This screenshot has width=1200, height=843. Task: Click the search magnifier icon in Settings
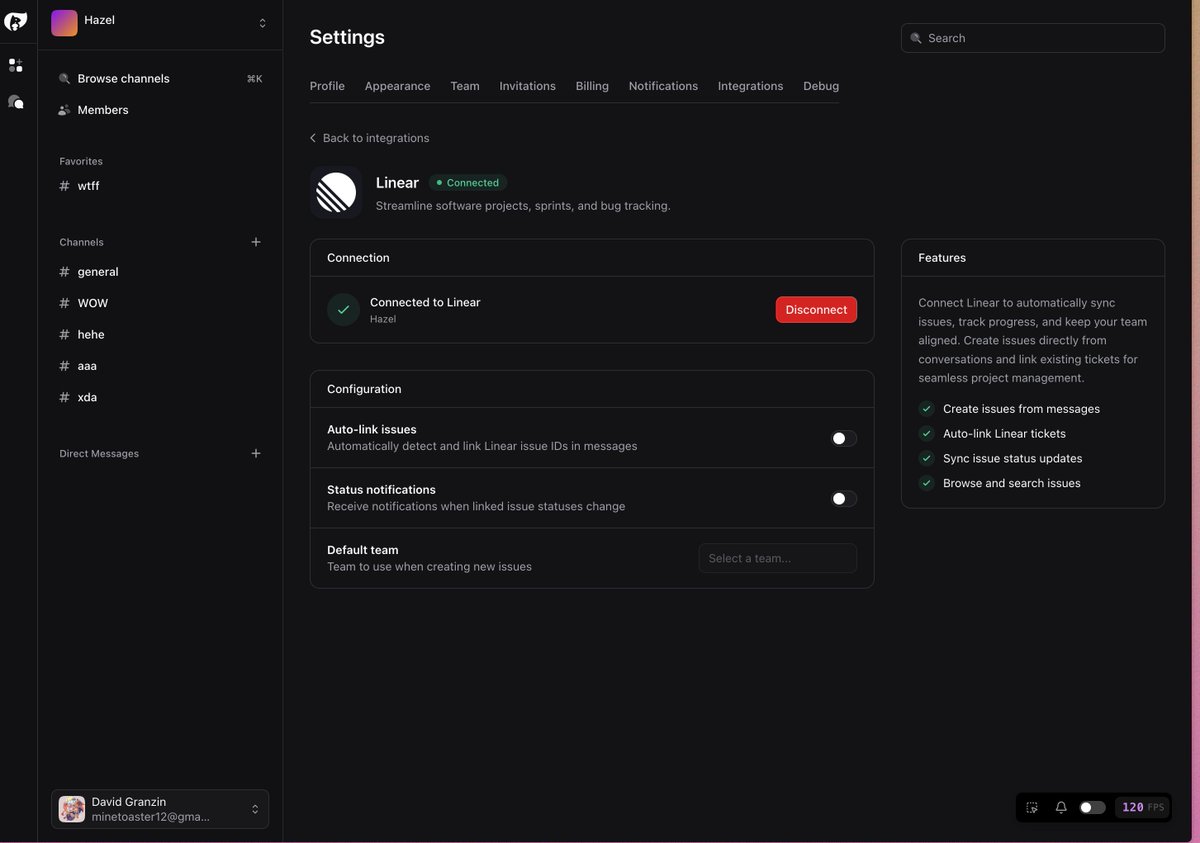[916, 38]
